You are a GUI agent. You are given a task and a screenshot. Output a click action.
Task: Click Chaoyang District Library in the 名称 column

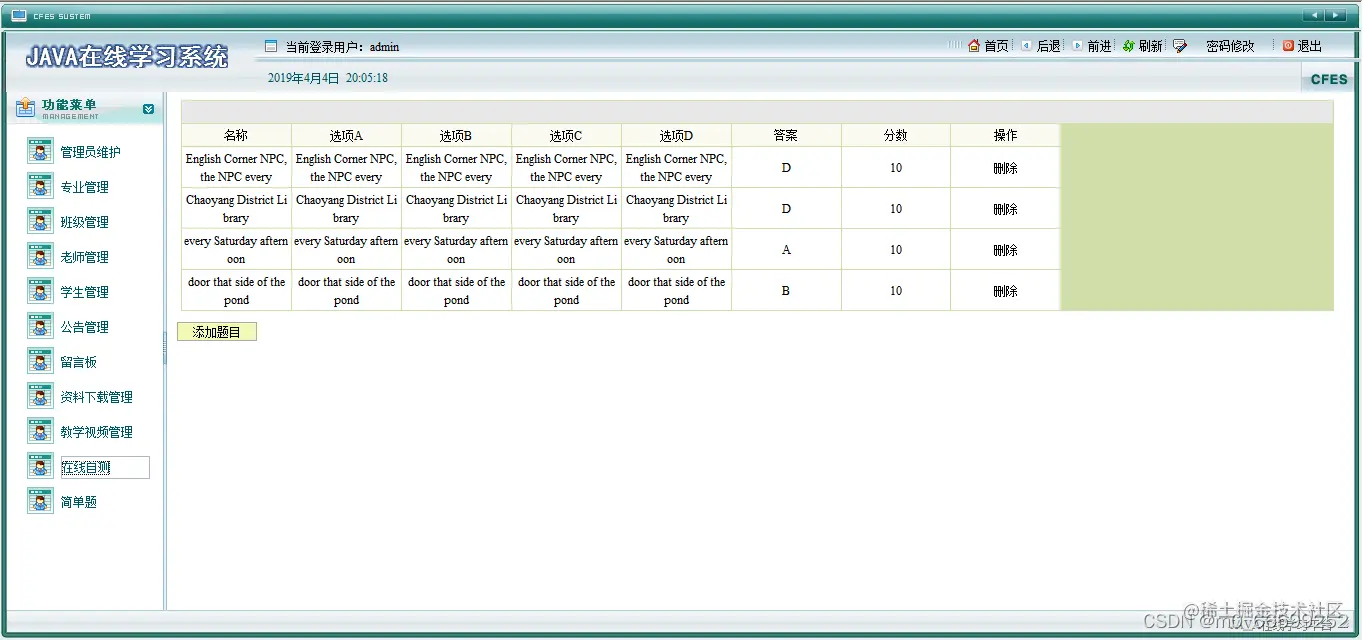236,209
